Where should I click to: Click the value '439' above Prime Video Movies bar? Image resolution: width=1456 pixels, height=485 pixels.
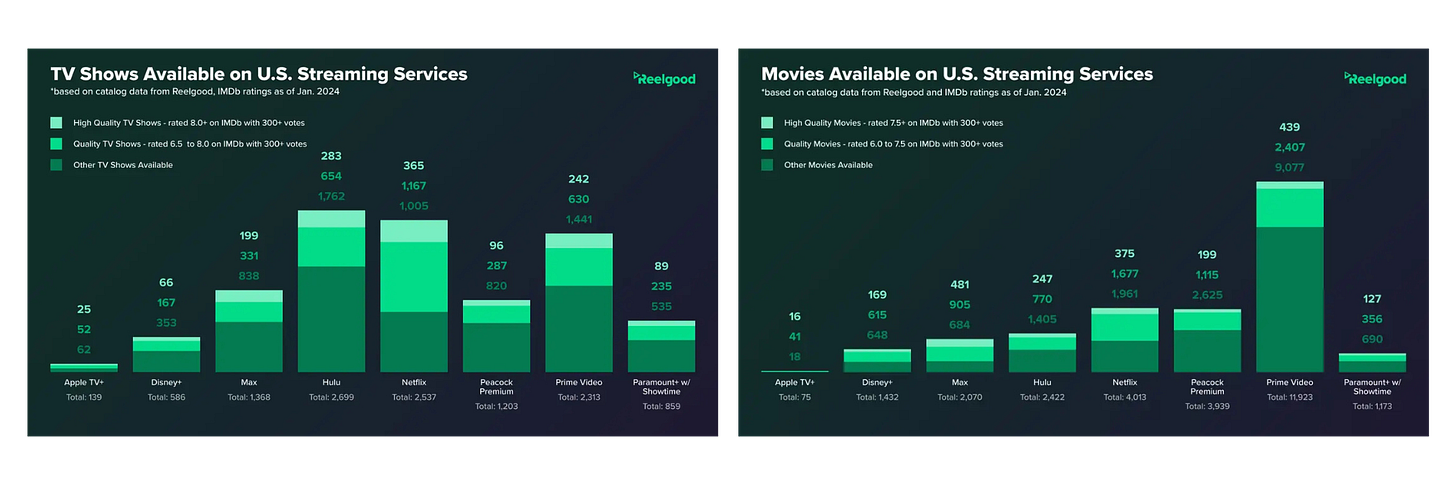pos(1289,127)
